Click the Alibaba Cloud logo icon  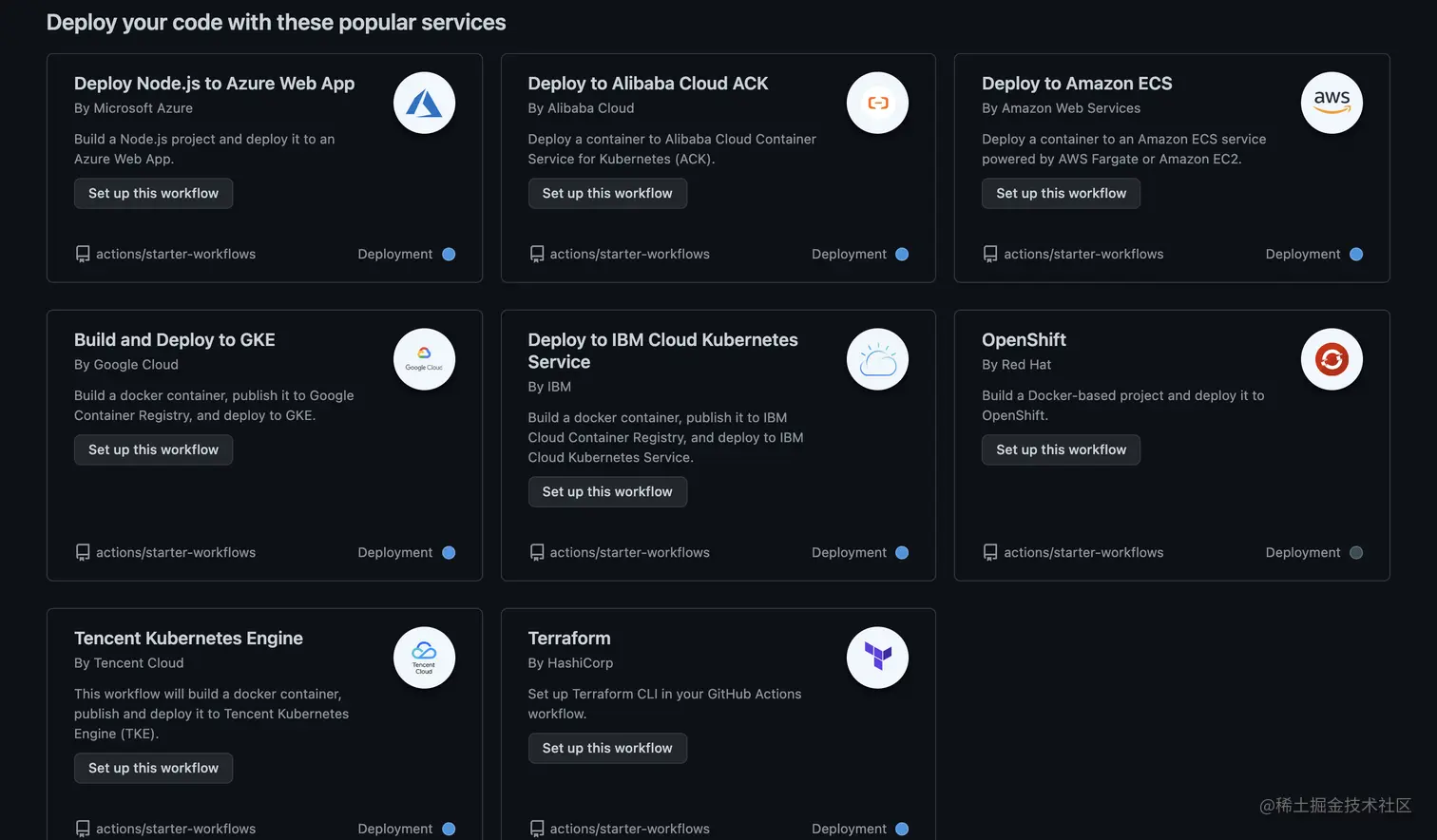877,103
